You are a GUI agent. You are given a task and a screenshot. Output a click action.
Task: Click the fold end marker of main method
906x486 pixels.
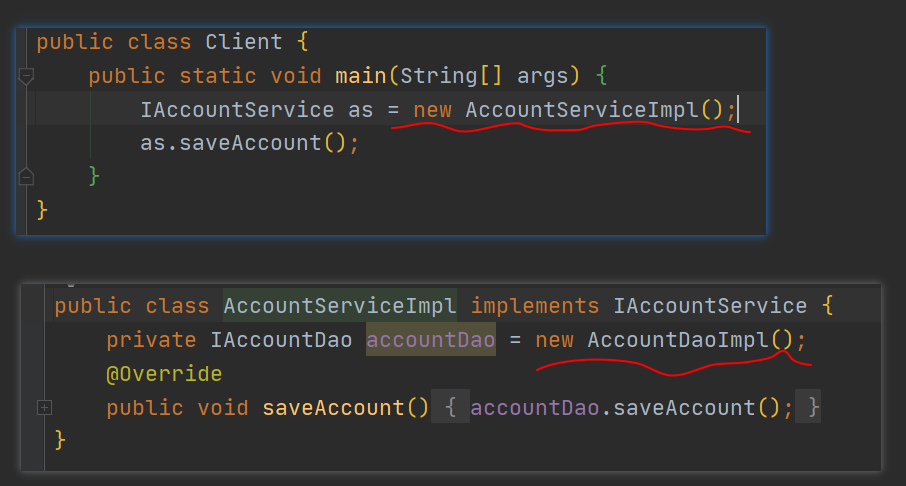[26, 176]
